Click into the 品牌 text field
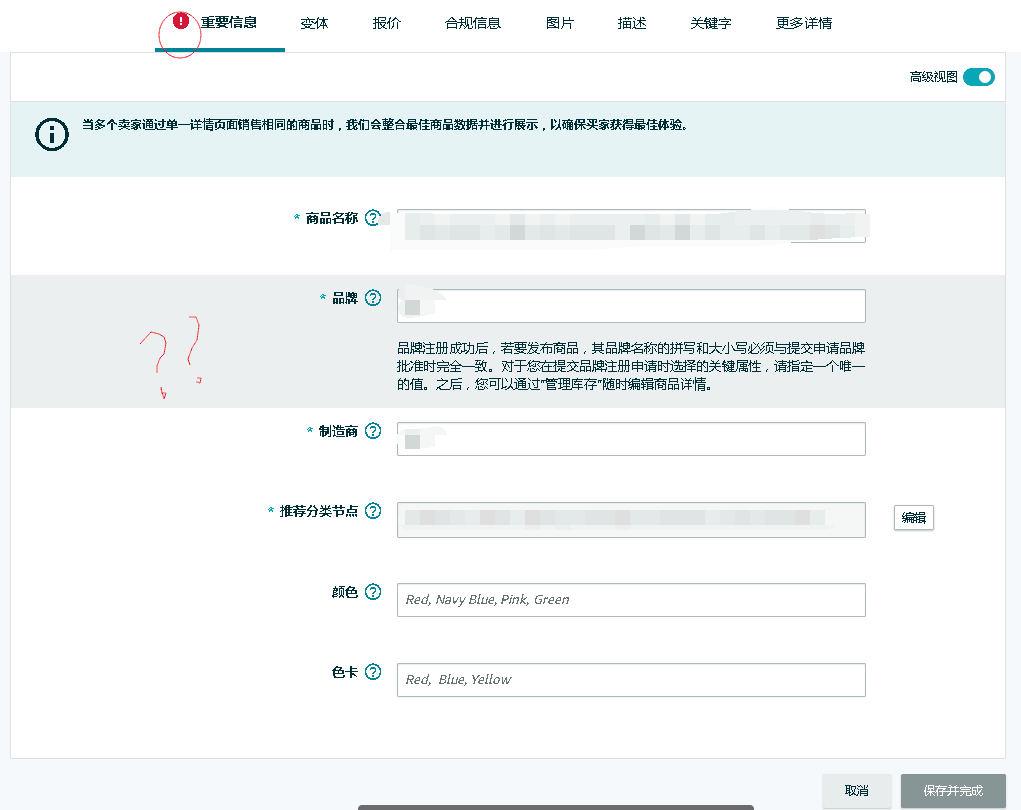The width and height of the screenshot is (1021, 810). click(630, 306)
